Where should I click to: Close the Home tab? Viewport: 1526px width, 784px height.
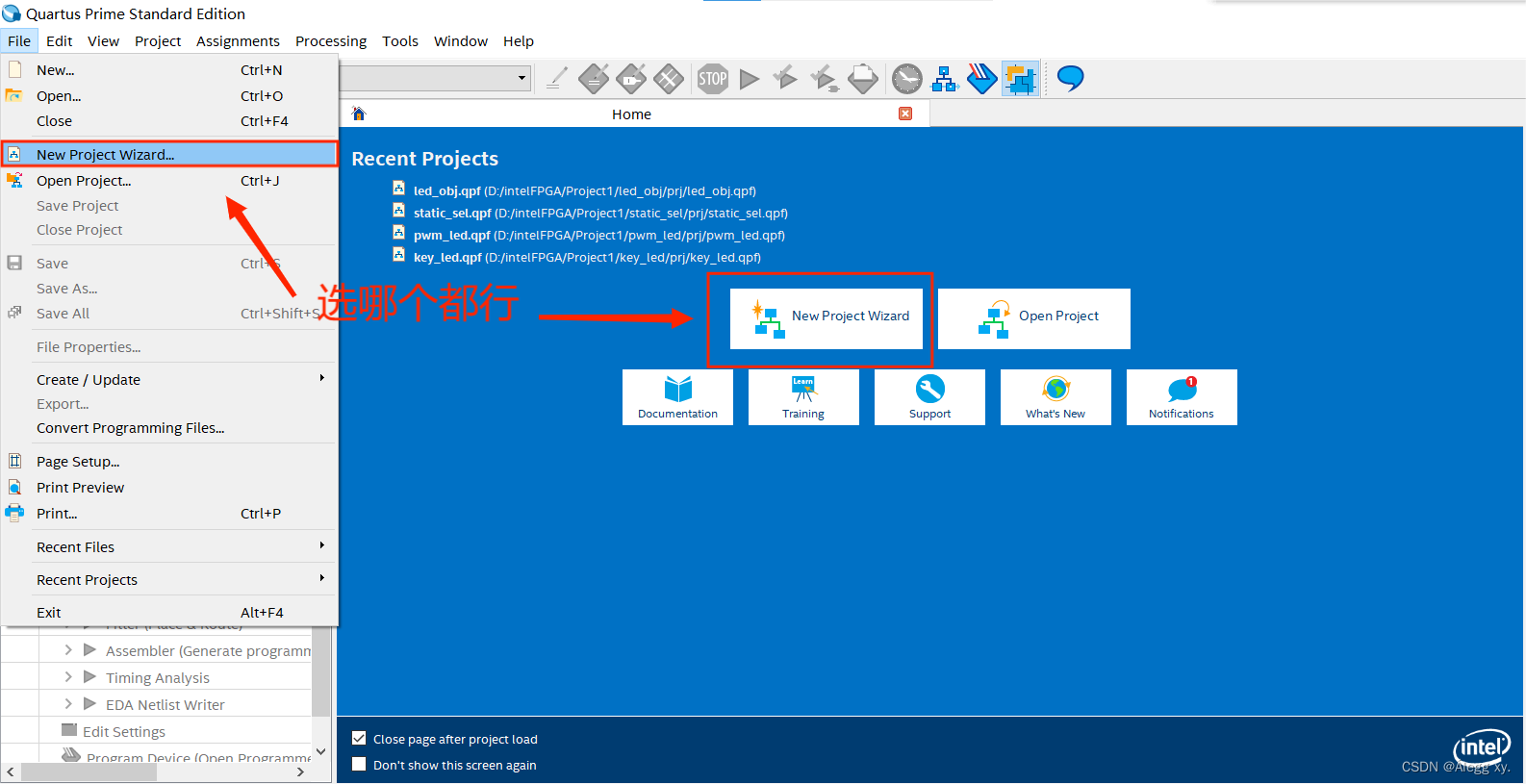tap(905, 114)
